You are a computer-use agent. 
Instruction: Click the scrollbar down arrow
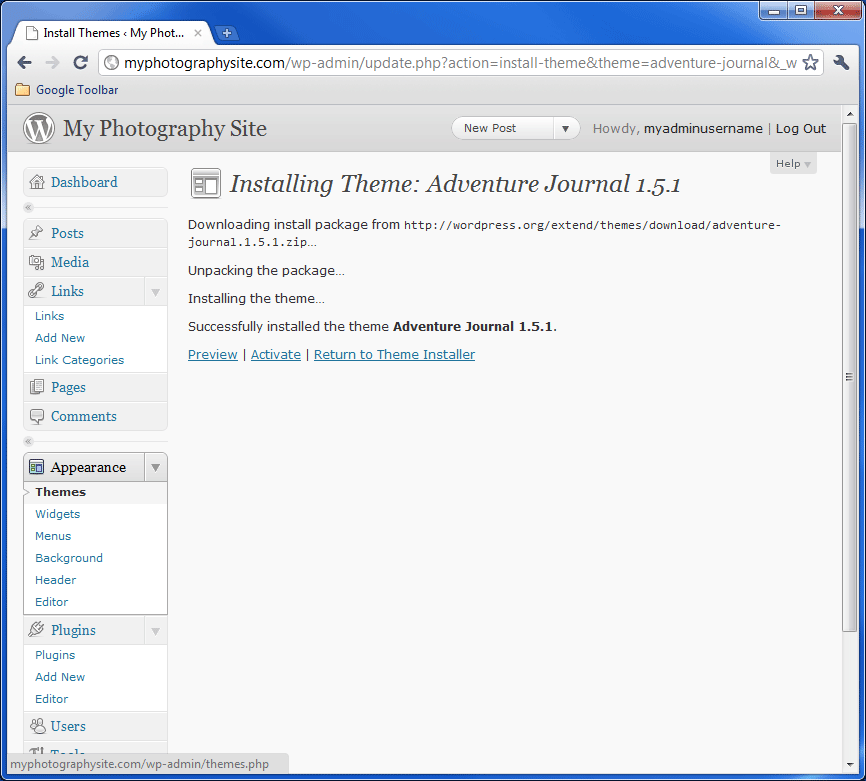point(849,764)
